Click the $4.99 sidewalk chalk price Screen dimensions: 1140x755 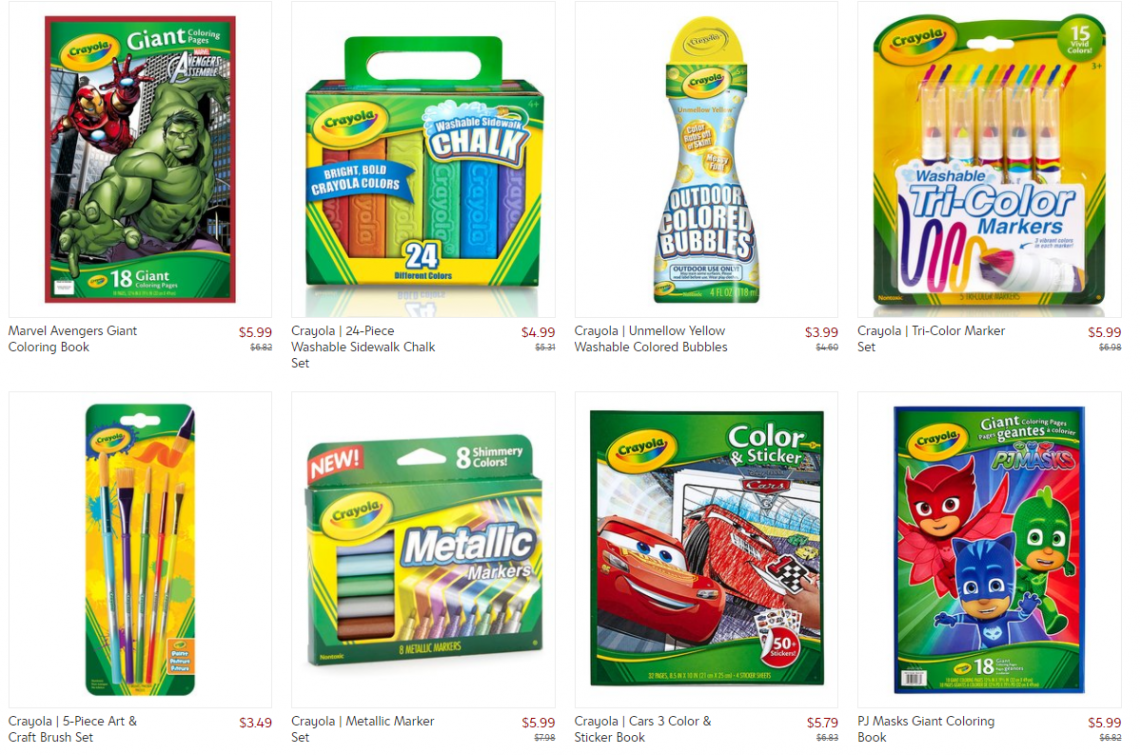538,332
